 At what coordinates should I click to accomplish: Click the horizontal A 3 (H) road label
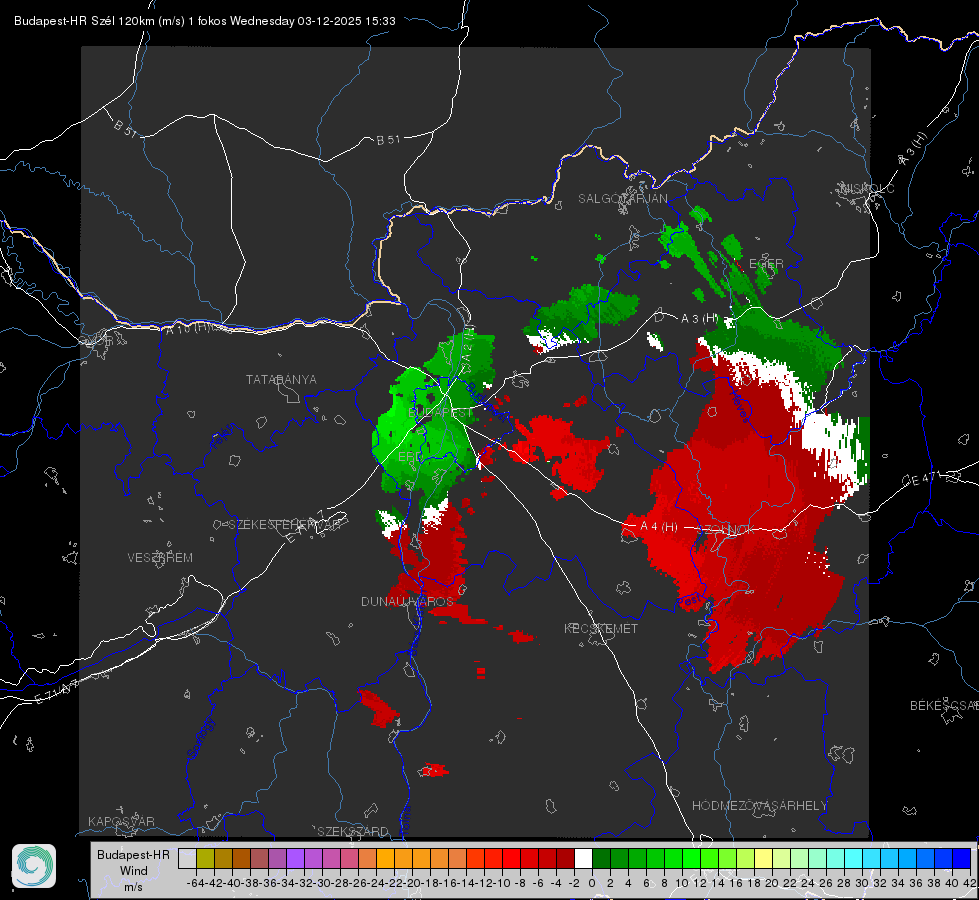pos(699,318)
